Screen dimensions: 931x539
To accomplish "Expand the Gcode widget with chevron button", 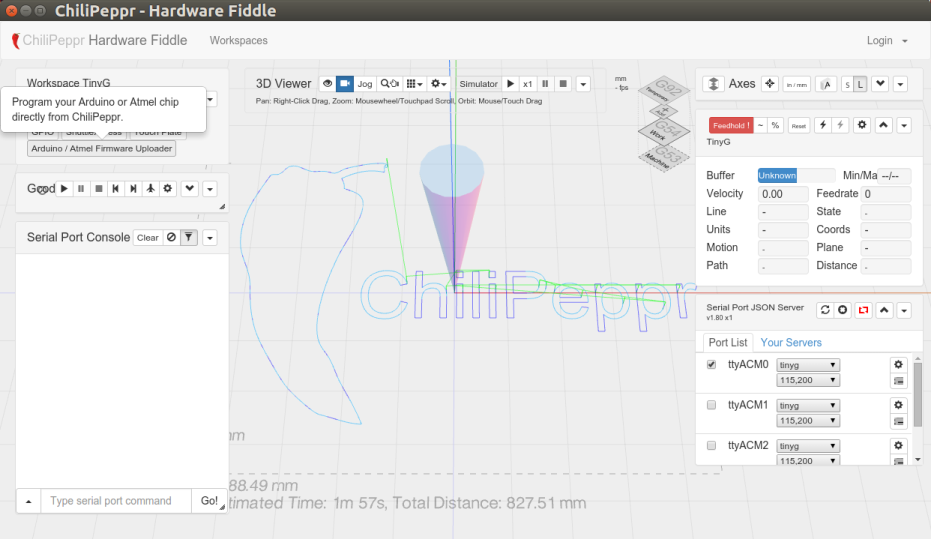I will click(189, 189).
